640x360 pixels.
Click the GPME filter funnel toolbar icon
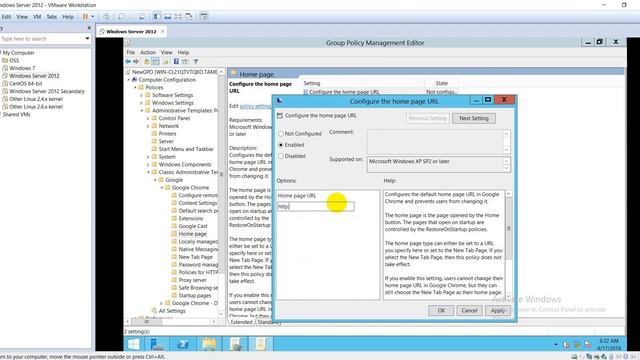click(196, 62)
